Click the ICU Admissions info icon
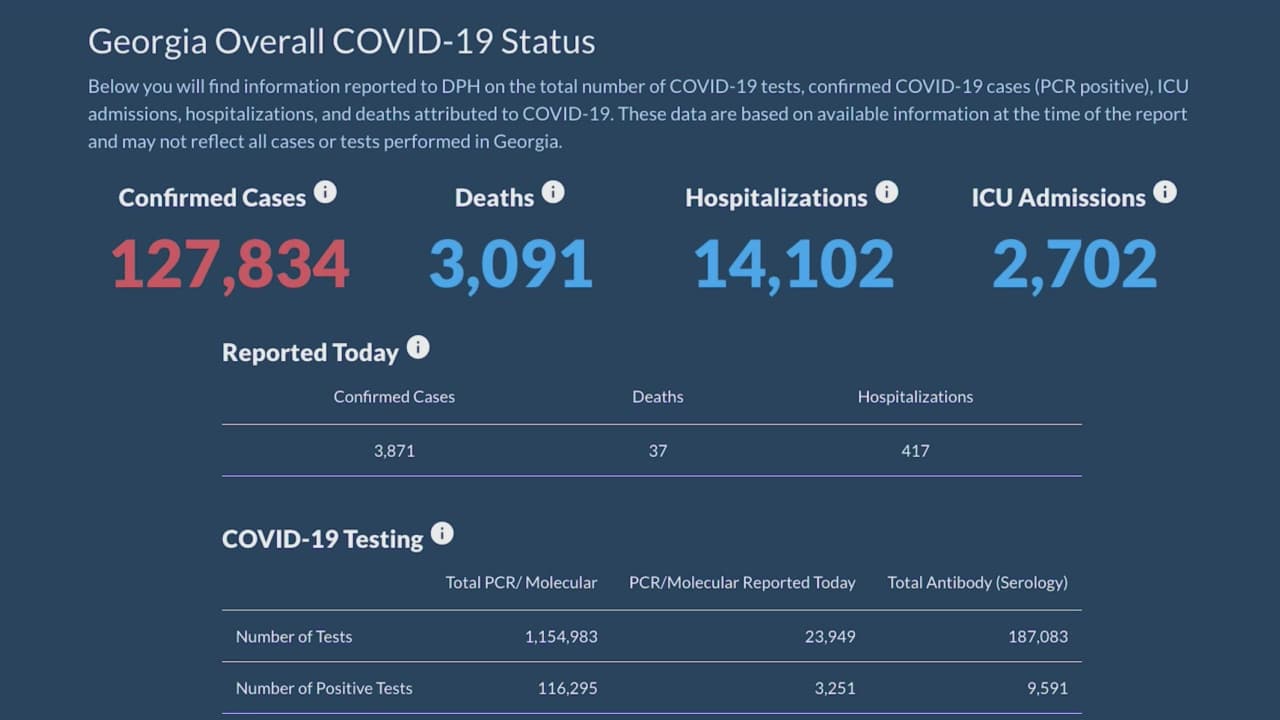 1164,192
